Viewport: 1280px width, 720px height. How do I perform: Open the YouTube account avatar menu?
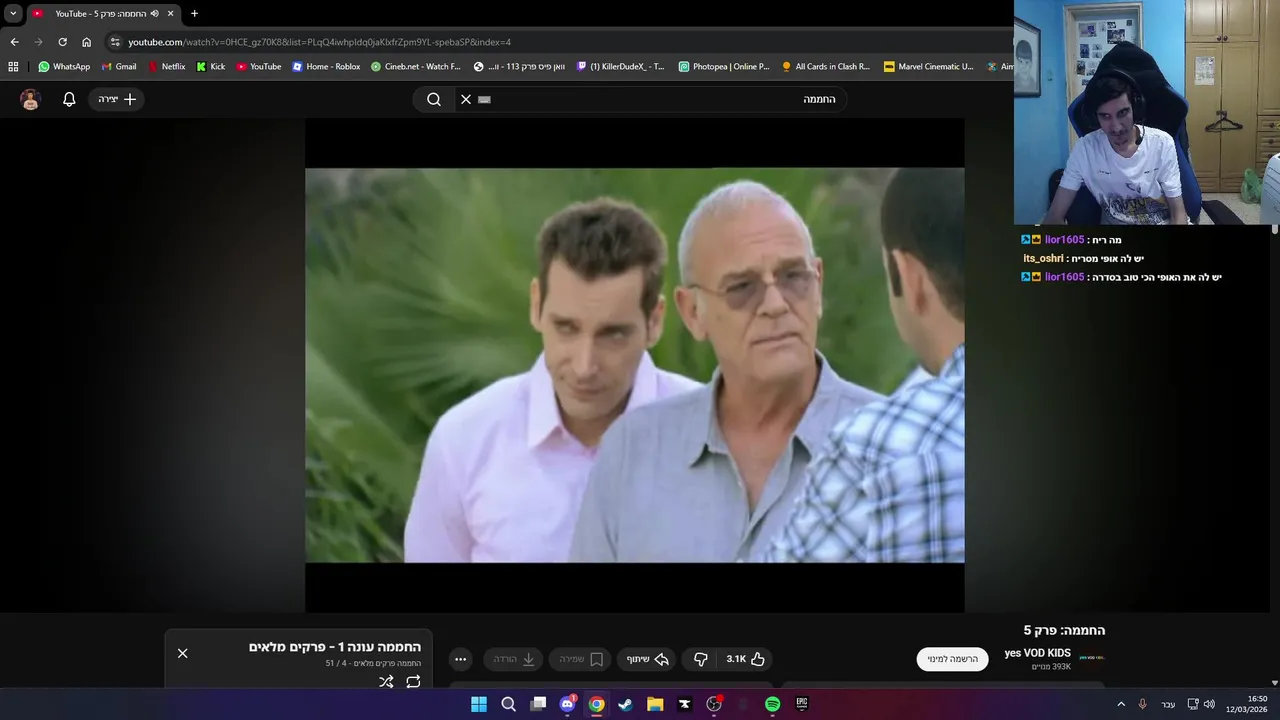(x=30, y=99)
